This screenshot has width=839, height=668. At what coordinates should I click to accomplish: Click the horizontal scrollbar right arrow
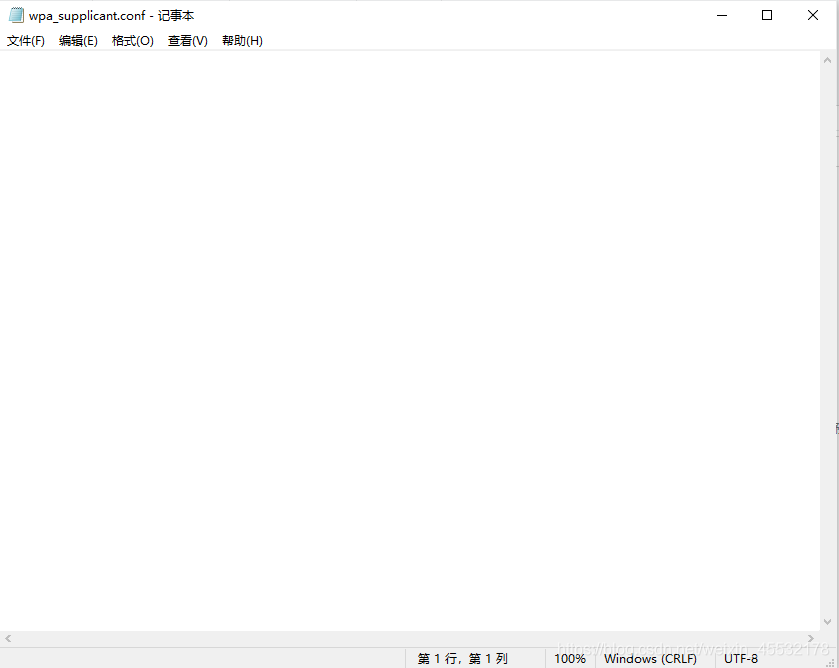(x=811, y=638)
